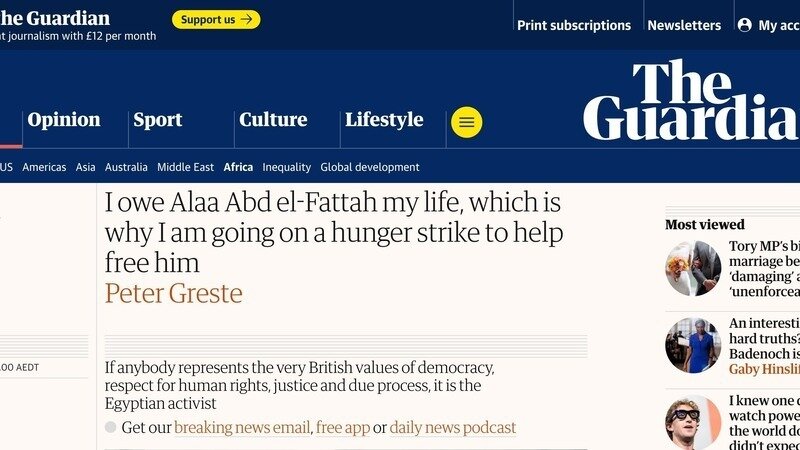Click The Guardian large logo
The height and width of the screenshot is (450, 800).
[x=690, y=100]
